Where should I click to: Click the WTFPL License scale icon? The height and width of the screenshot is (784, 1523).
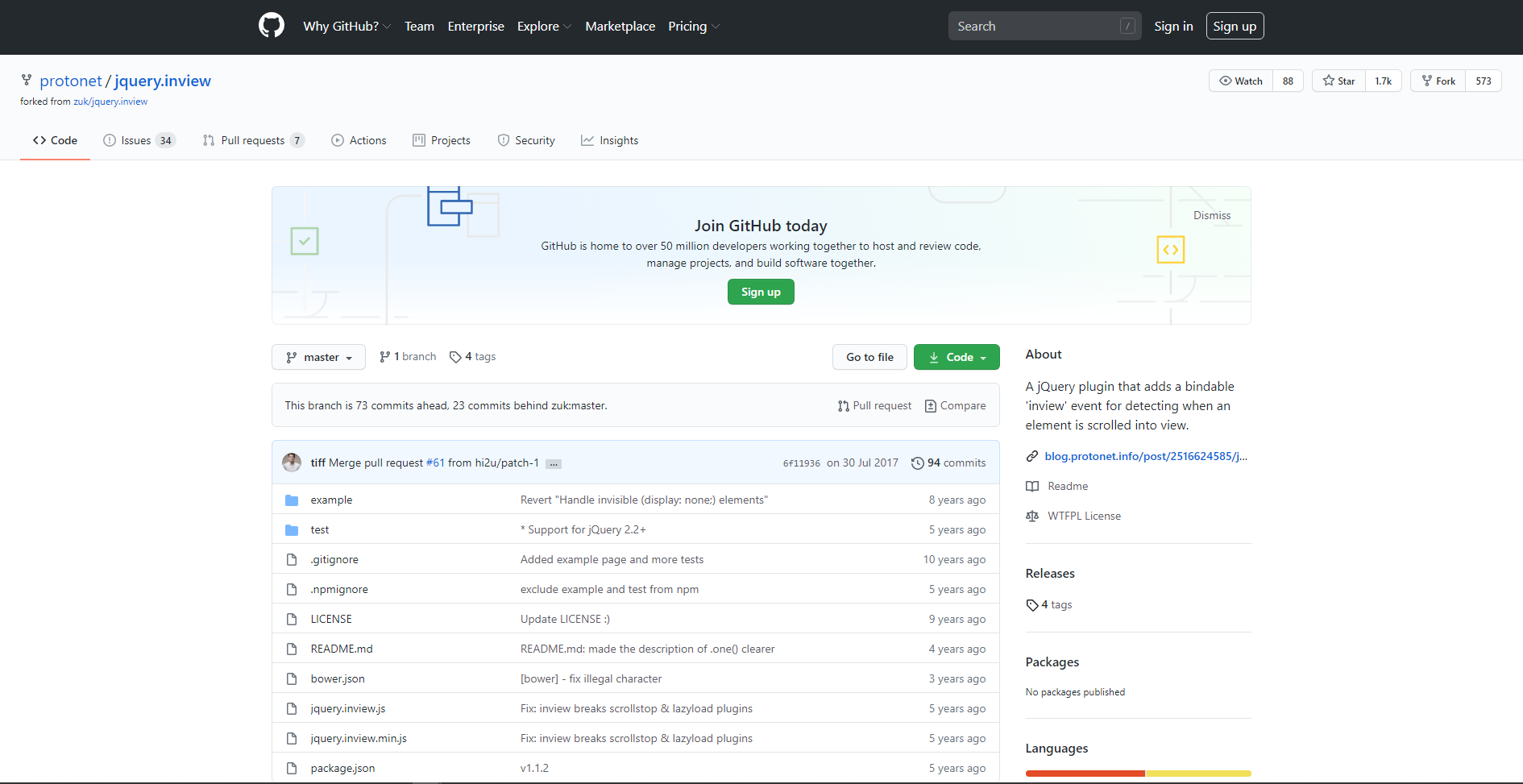click(x=1032, y=516)
